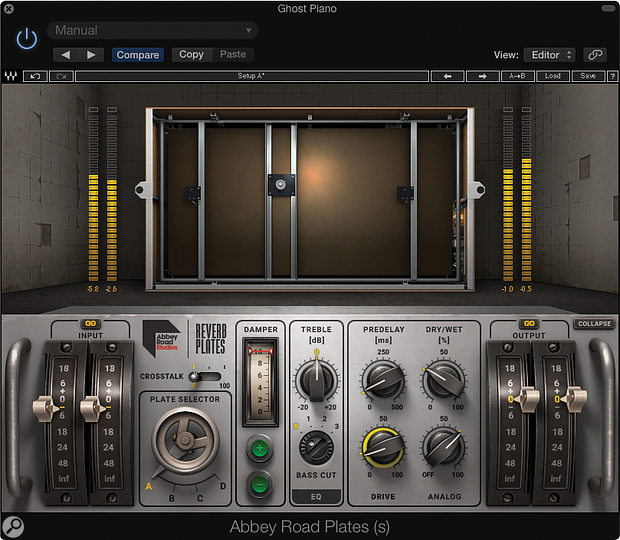Image resolution: width=620 pixels, height=540 pixels.
Task: Click the Waves redo button
Action: click(61, 76)
